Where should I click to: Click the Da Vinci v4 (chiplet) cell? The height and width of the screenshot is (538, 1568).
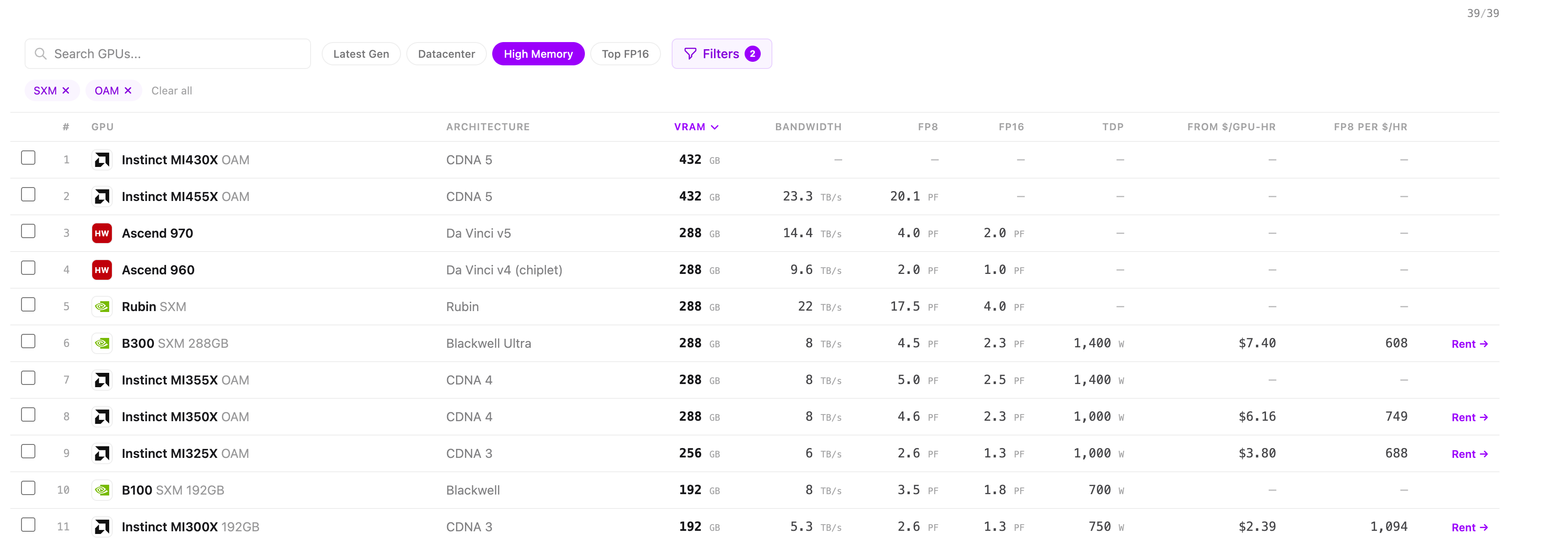pos(504,269)
